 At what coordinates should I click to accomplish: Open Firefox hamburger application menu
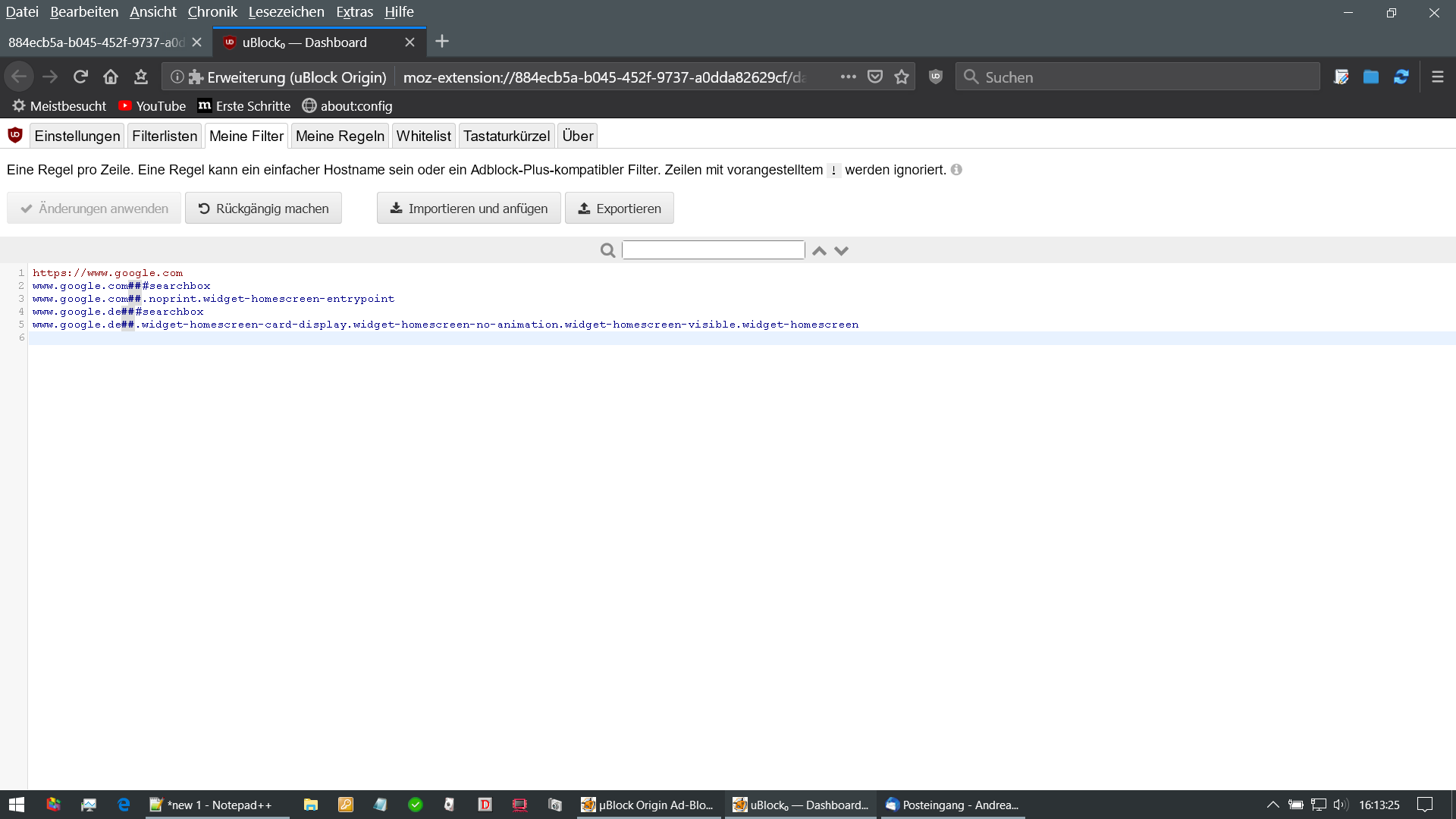point(1437,77)
